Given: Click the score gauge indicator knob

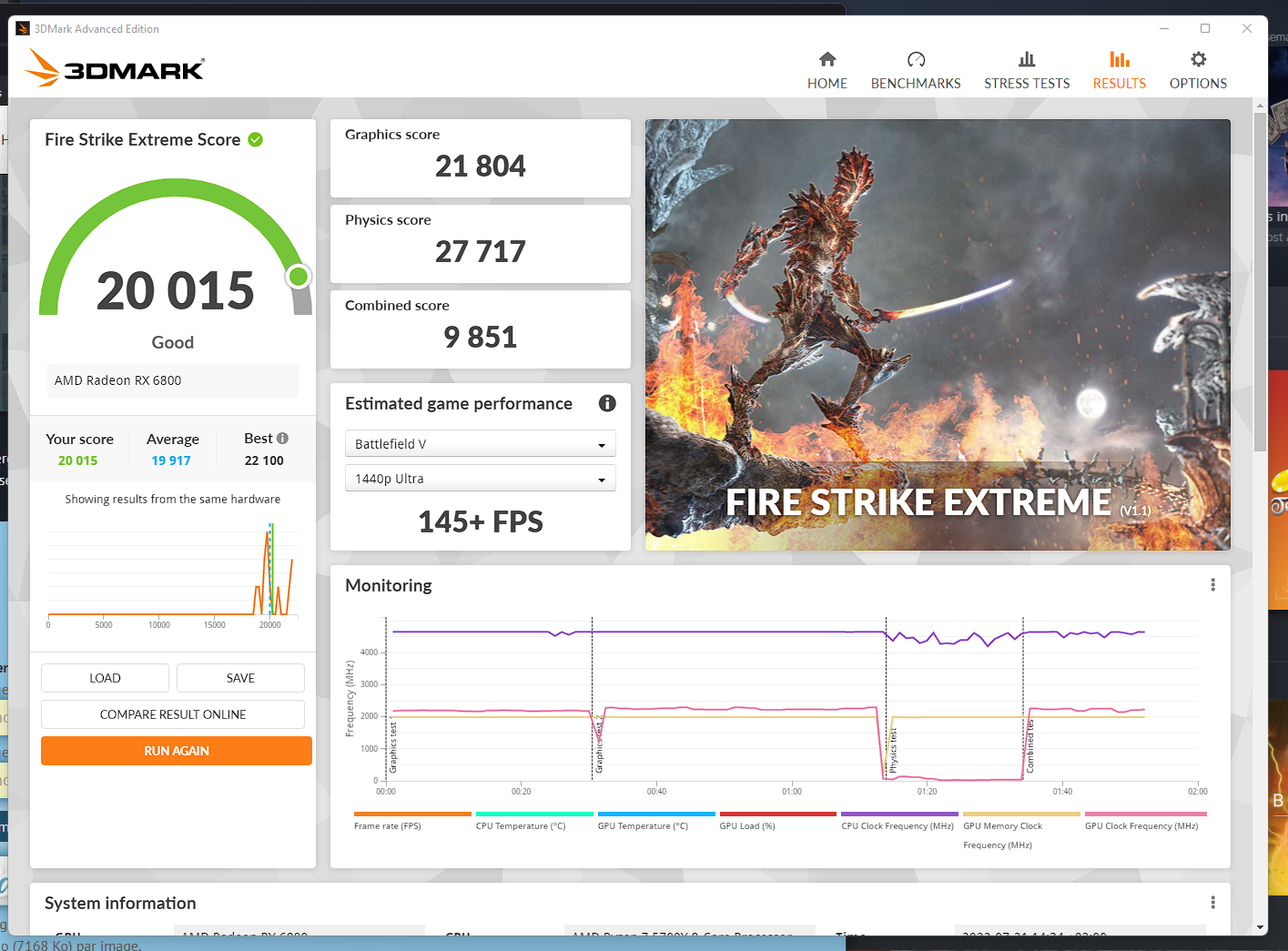Looking at the screenshot, I should point(299,276).
